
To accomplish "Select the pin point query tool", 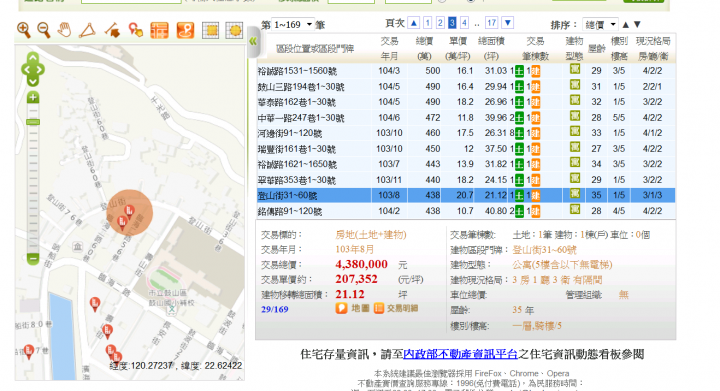I will (x=135, y=30).
